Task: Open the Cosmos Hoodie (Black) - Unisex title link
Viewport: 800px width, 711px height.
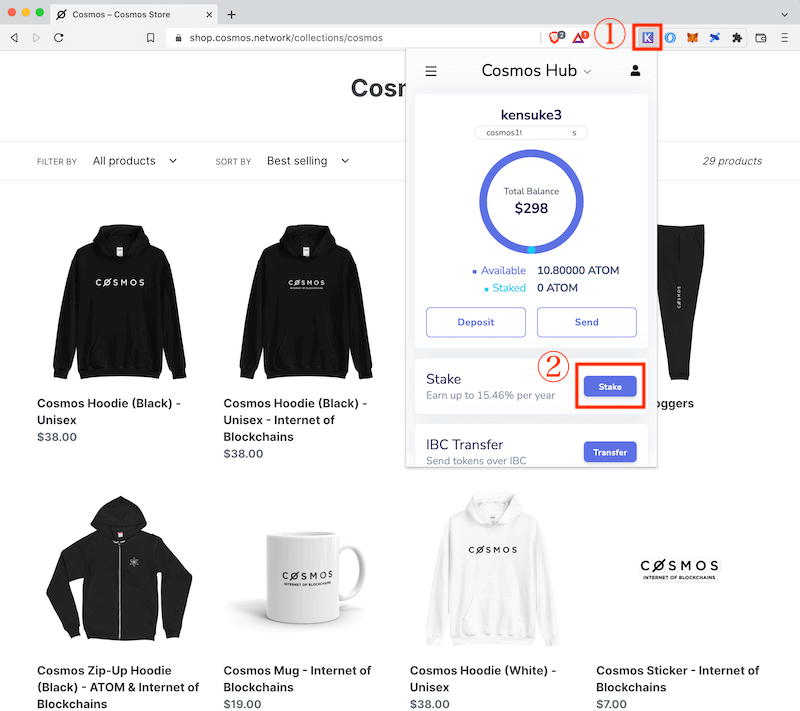Action: (109, 412)
